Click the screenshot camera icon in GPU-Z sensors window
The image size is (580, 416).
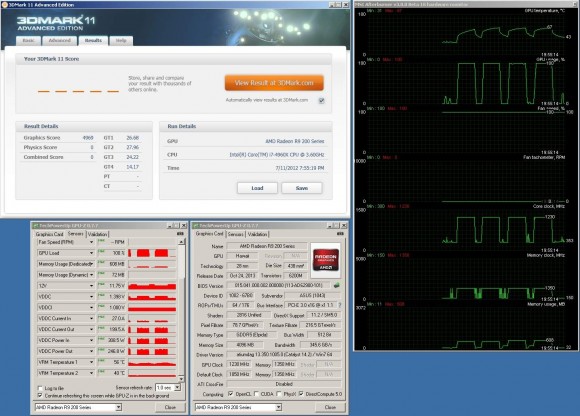[180, 234]
